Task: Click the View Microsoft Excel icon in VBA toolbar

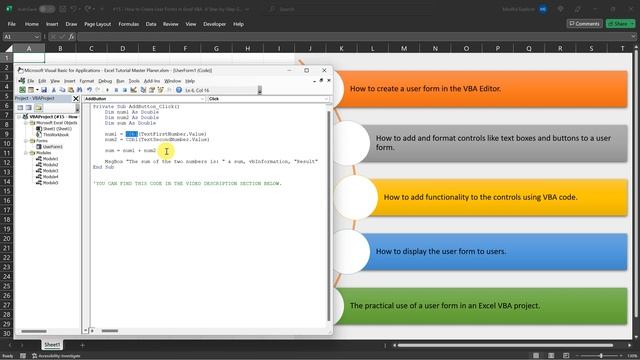Action: [22, 90]
